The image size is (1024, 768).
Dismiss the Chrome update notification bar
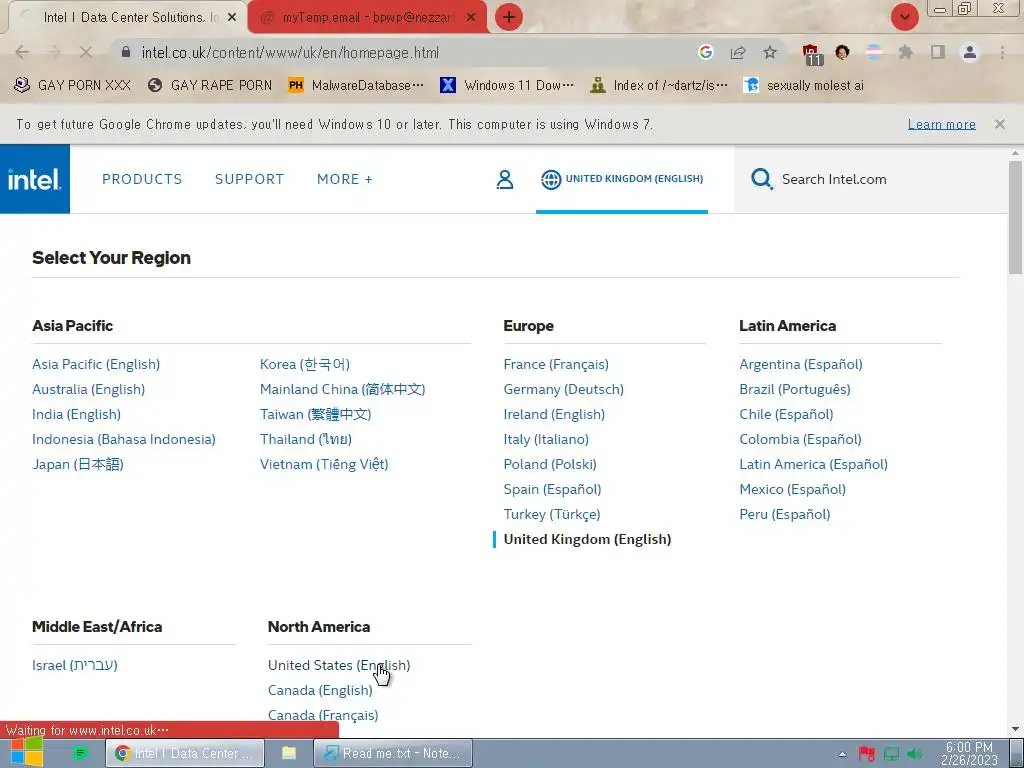click(1000, 124)
